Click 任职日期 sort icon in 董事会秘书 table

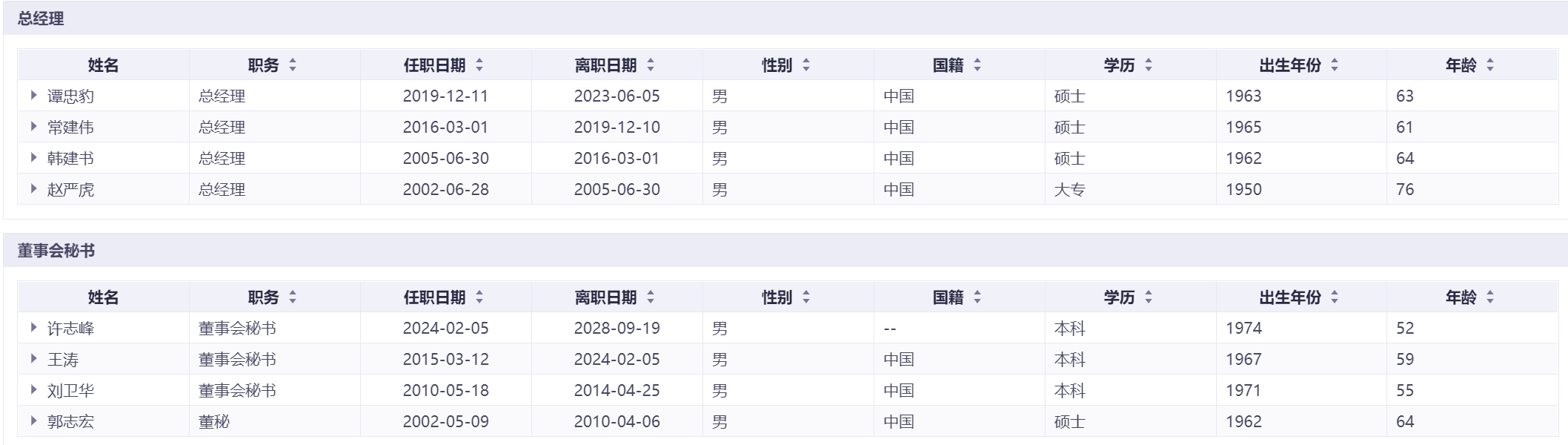(479, 297)
